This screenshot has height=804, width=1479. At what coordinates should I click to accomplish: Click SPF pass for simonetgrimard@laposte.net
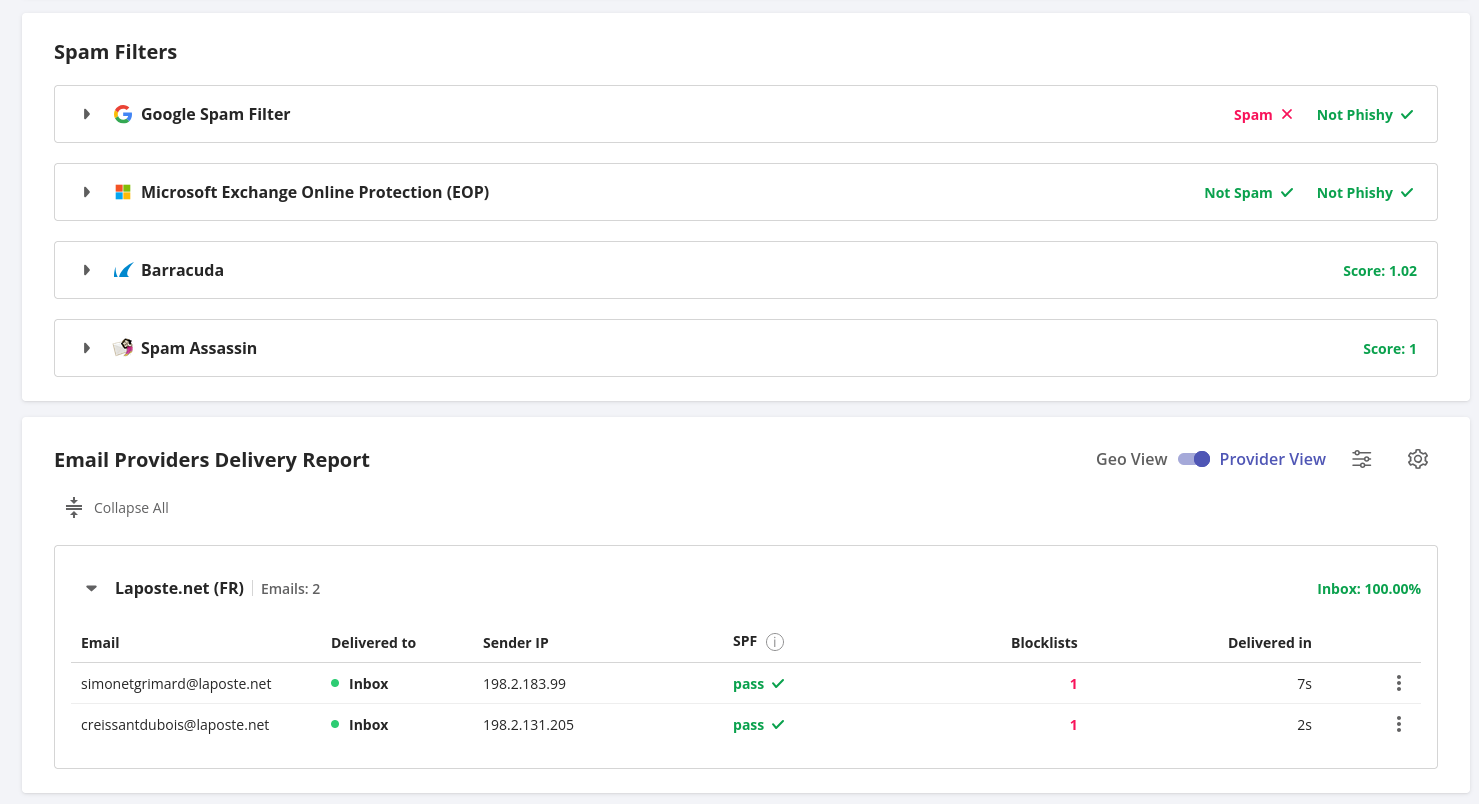tap(759, 684)
